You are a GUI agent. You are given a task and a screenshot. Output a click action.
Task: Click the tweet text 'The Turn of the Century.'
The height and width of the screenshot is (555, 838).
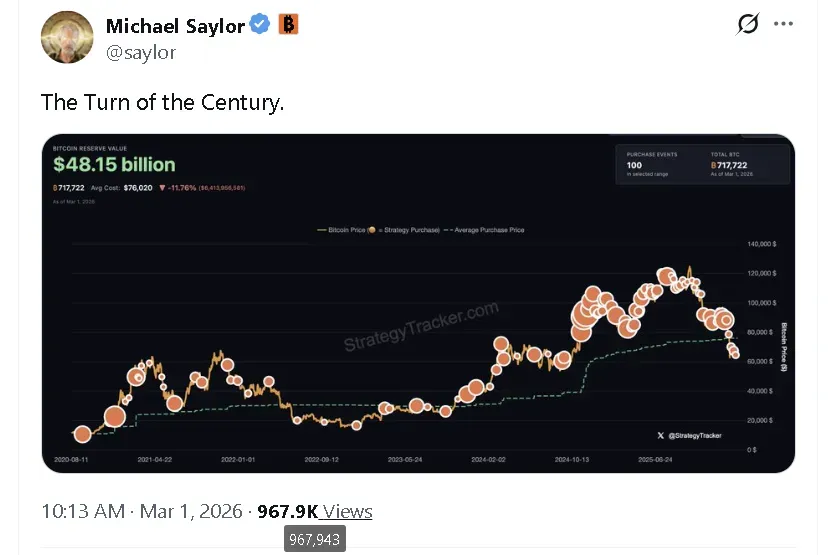tap(162, 102)
